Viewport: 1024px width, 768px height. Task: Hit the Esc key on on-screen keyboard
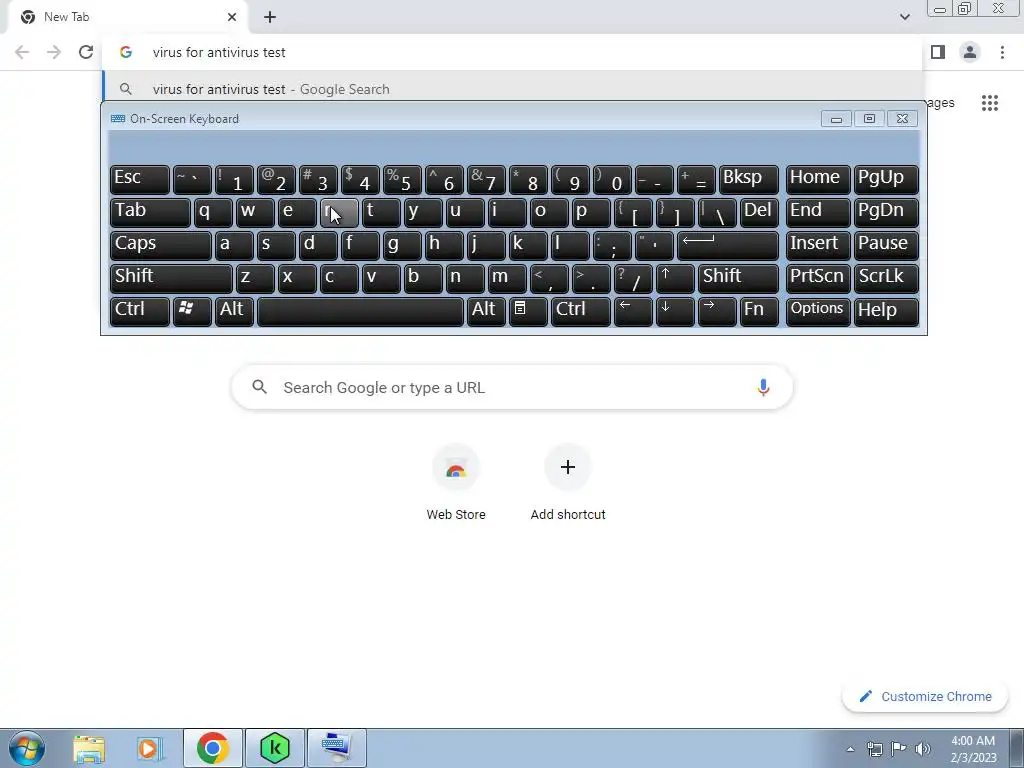point(140,179)
